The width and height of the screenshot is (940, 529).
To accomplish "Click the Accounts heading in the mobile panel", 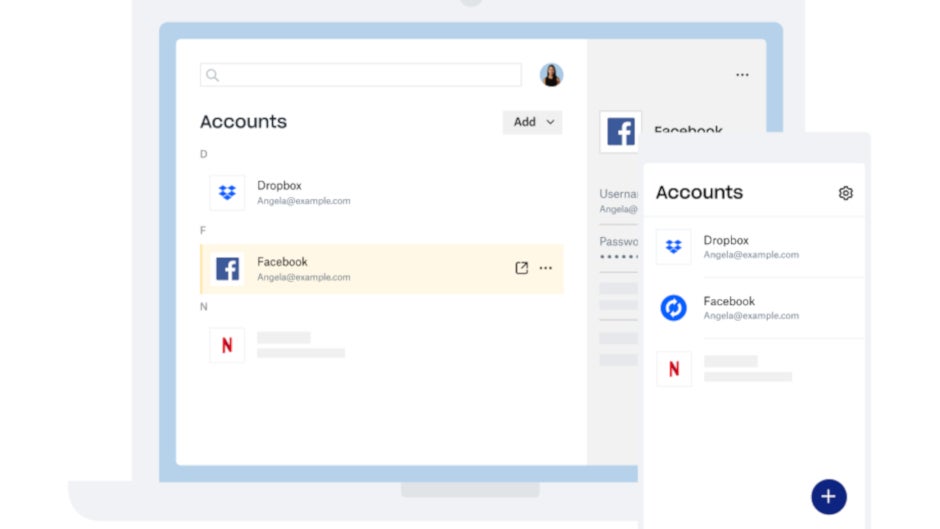I will pyautogui.click(x=699, y=193).
